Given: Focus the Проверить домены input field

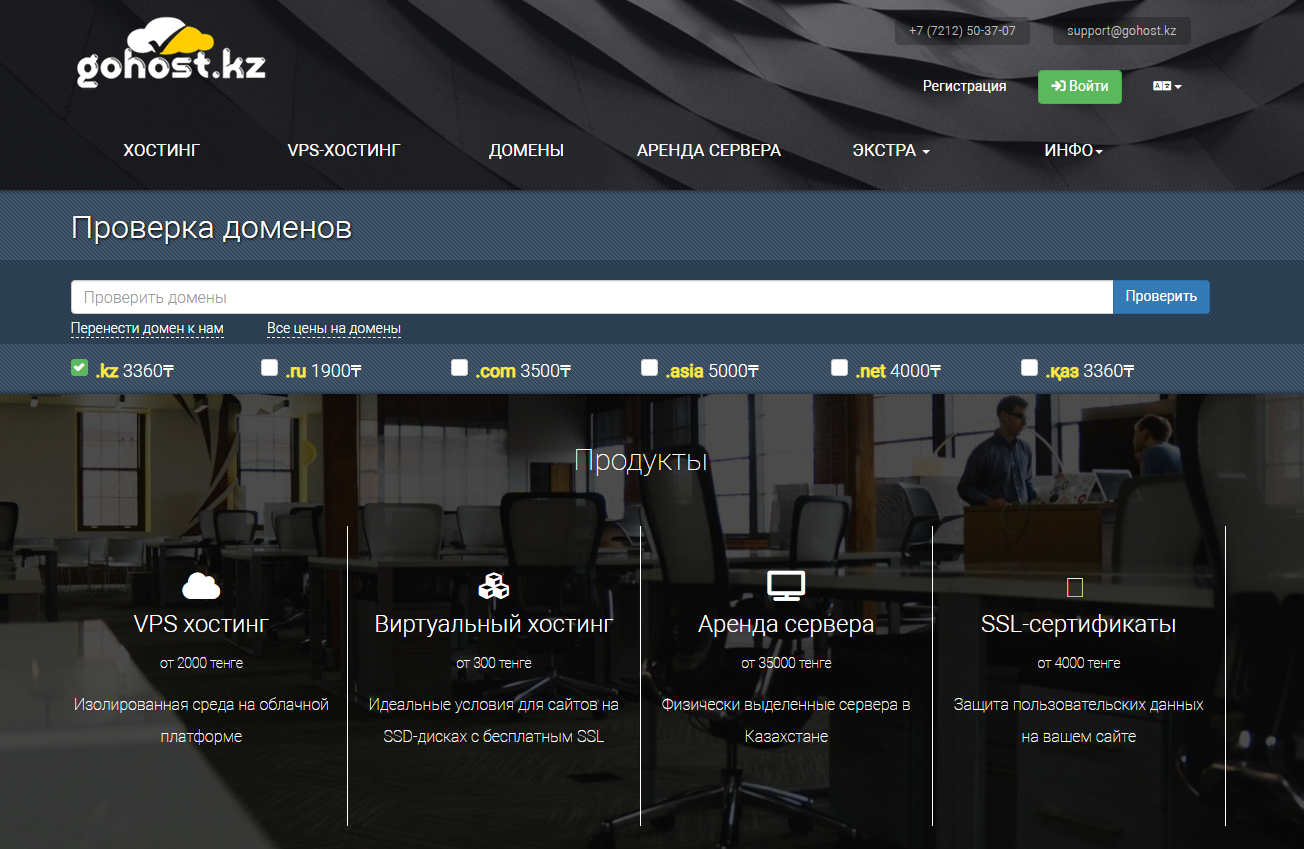Looking at the screenshot, I should (x=592, y=297).
